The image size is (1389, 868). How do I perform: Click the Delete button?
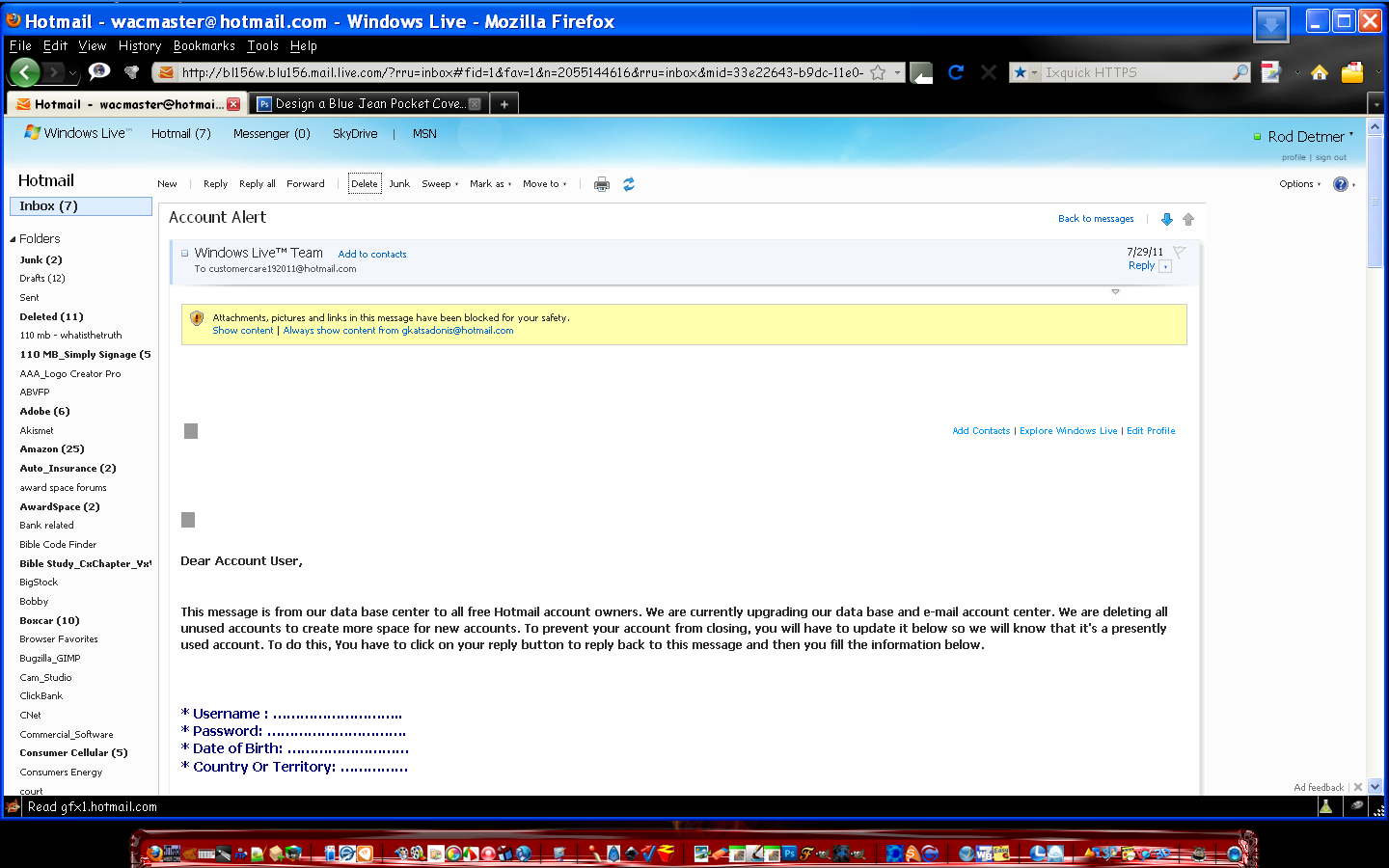pyautogui.click(x=365, y=184)
